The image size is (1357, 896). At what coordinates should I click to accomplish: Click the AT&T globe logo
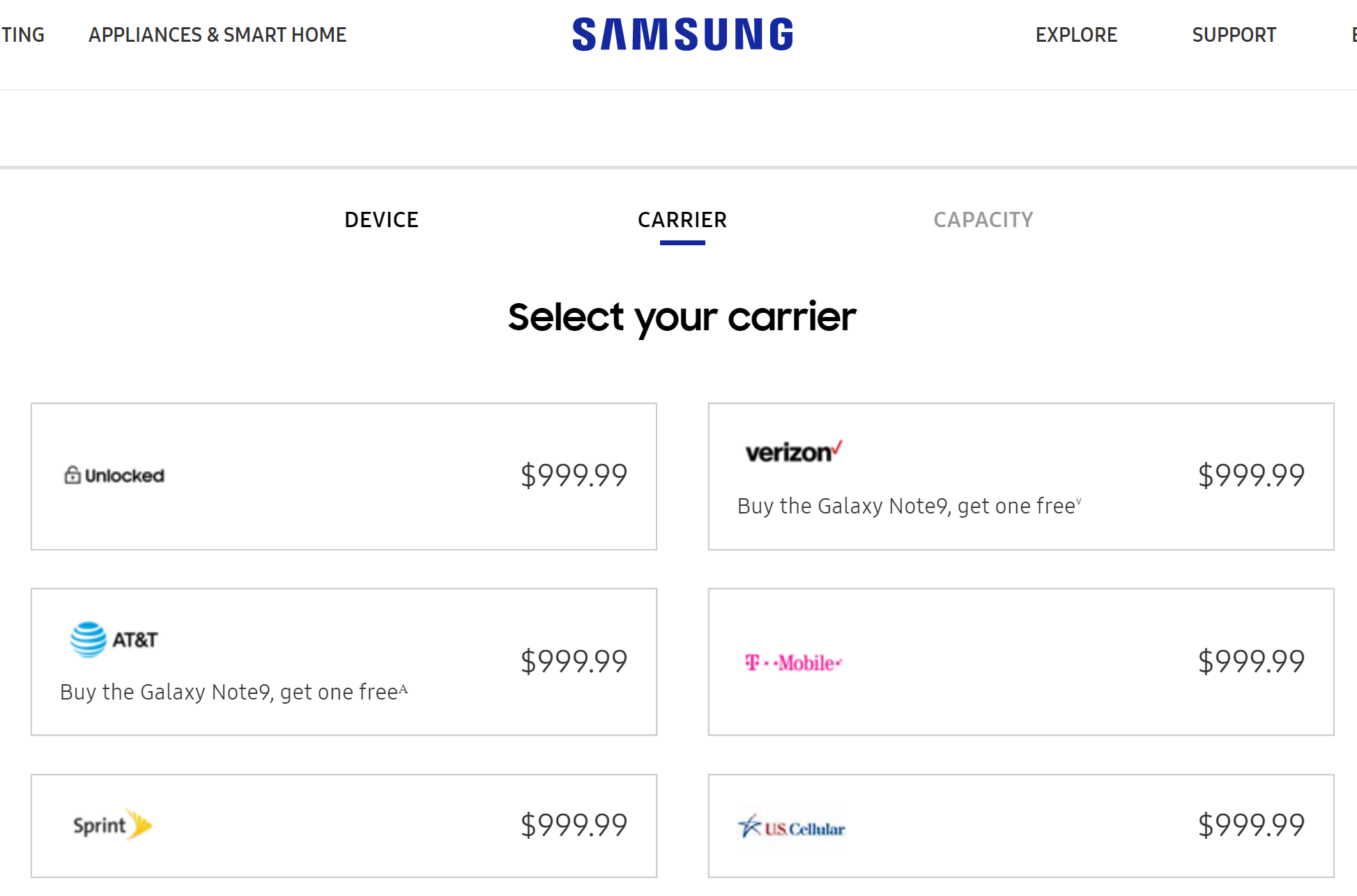pyautogui.click(x=89, y=639)
